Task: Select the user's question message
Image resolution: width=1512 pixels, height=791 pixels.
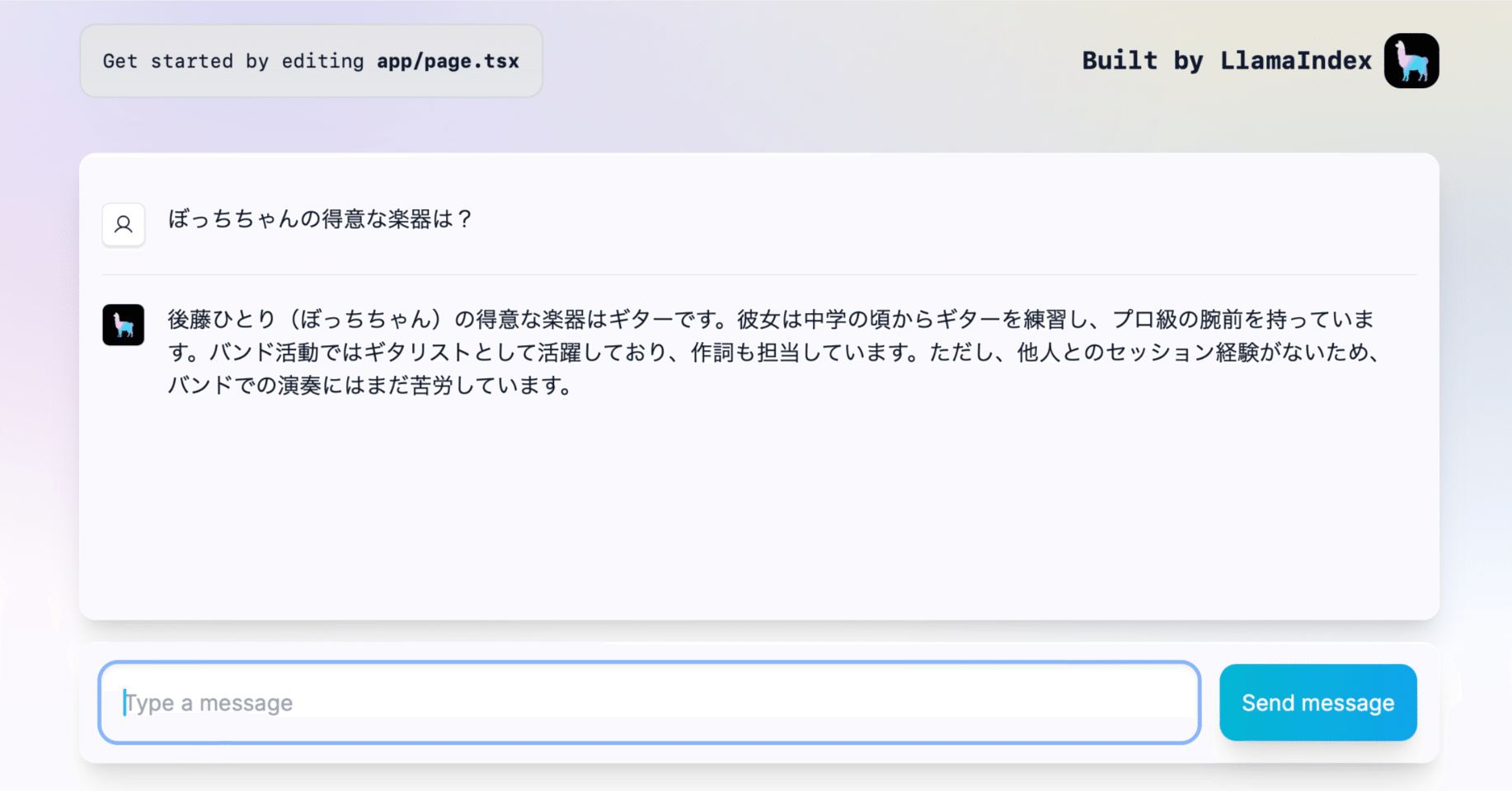Action: tap(322, 220)
